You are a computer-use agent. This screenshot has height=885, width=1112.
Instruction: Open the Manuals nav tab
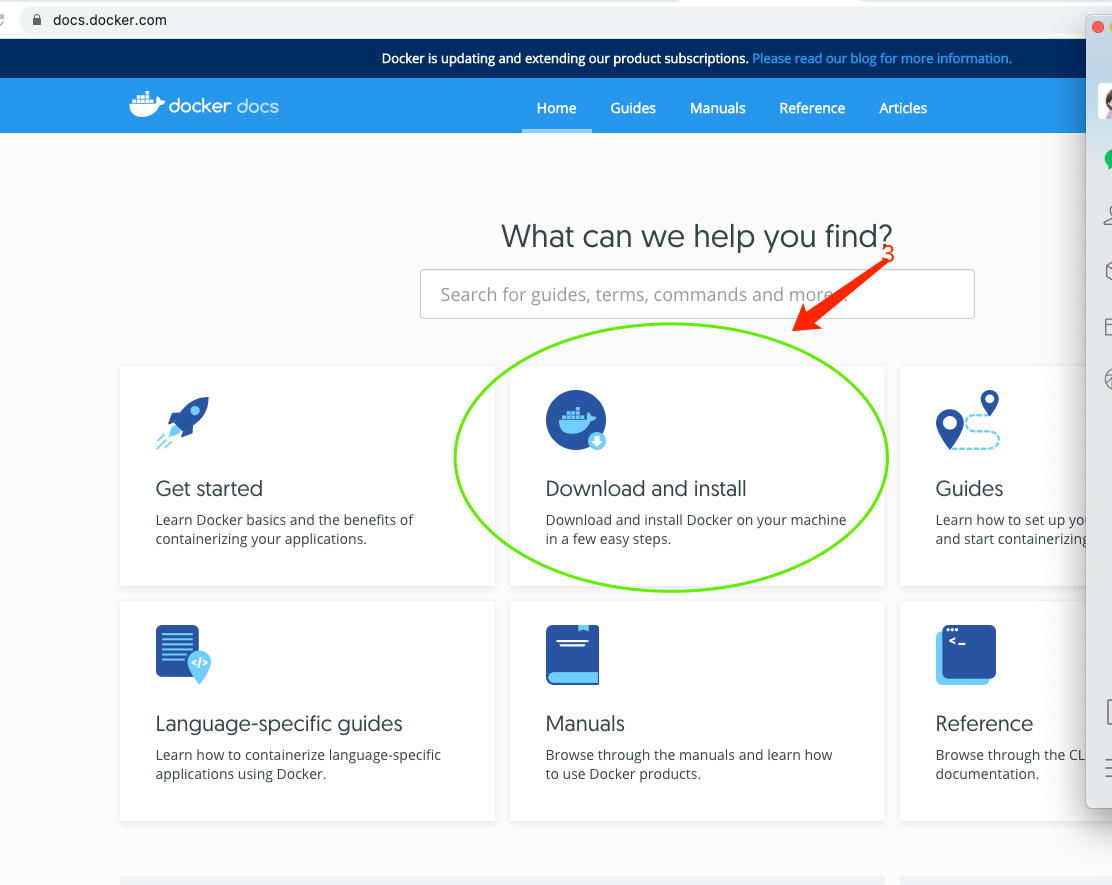[x=718, y=108]
